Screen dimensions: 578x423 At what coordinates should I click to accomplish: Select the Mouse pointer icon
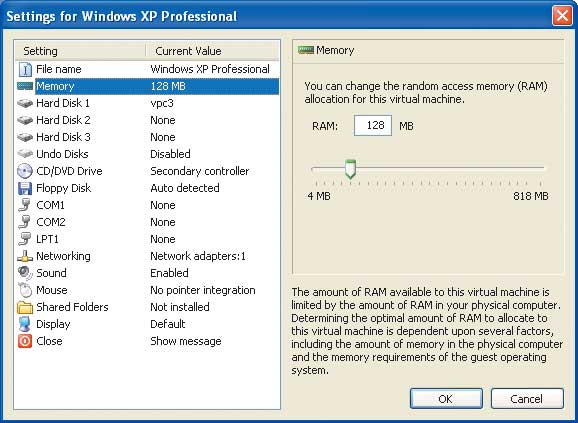pyautogui.click(x=25, y=290)
